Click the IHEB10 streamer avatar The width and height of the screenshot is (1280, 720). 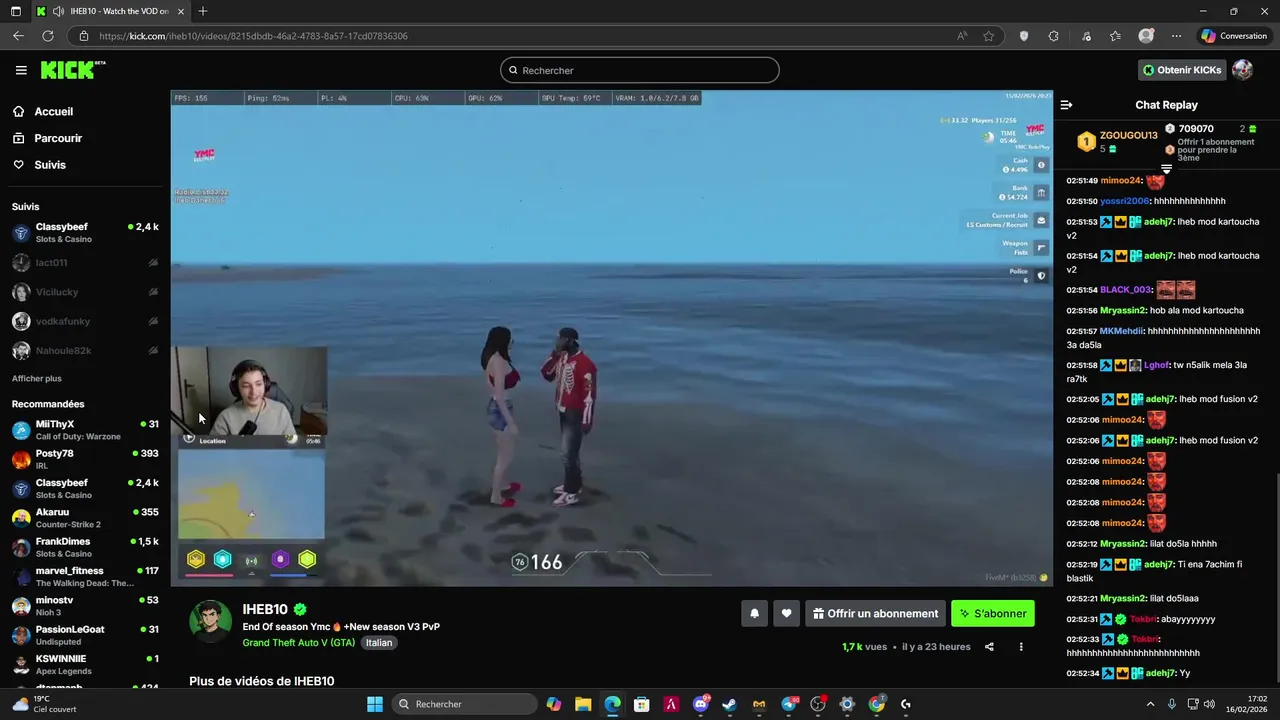click(x=211, y=622)
